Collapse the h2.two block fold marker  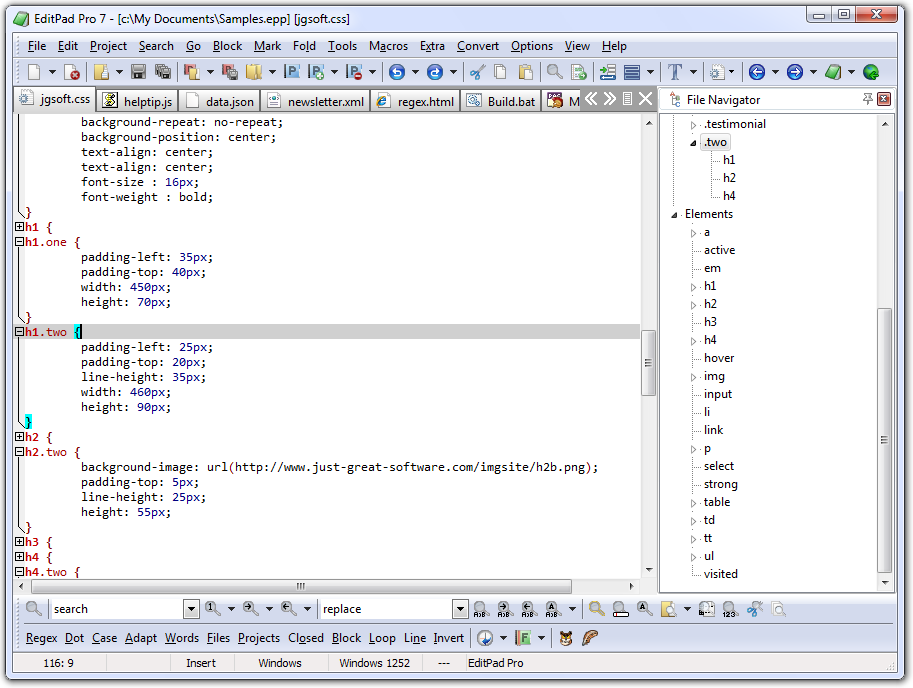(x=19, y=452)
